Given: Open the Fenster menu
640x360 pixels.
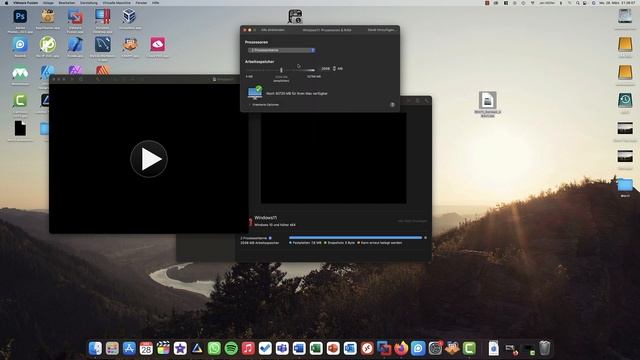Looking at the screenshot, I should [x=141, y=3].
